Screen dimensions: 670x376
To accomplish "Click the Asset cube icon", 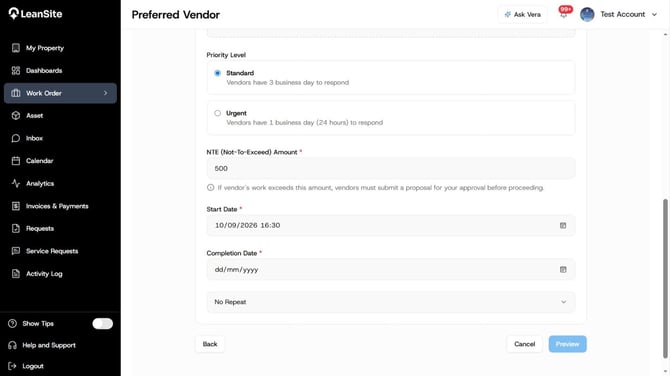I will point(16,116).
